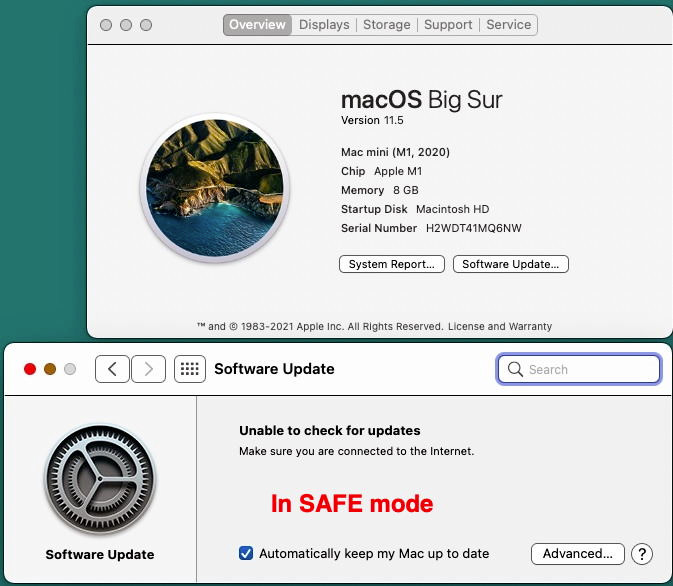Switch to the Displays tab
The width and height of the screenshot is (673, 586).
pyautogui.click(x=324, y=24)
